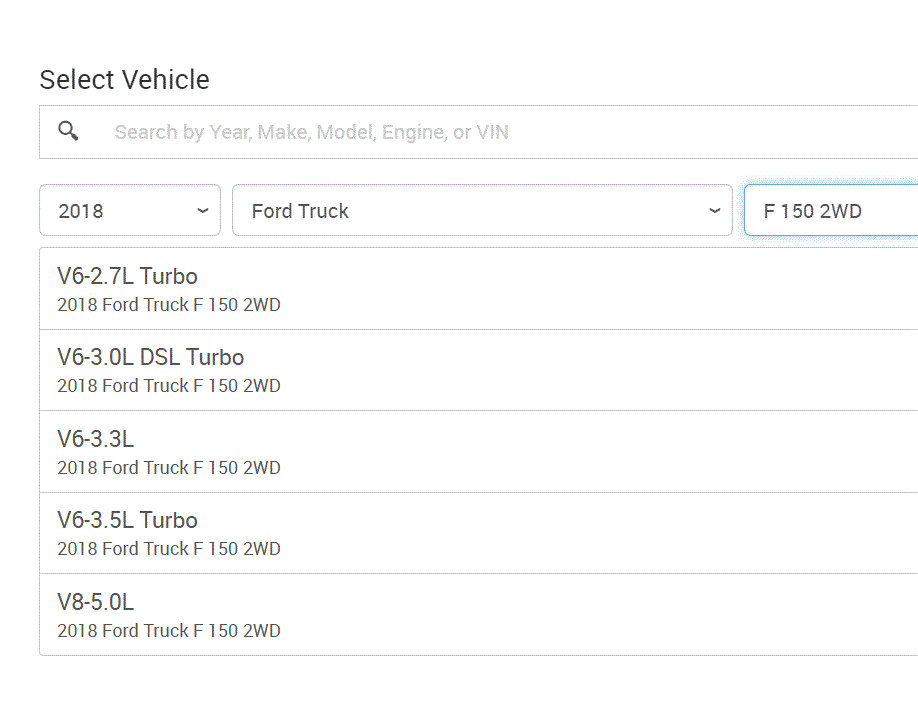The image size is (918, 722).
Task: Click the 'Search by Year, Make, Model' placeholder text
Action: (x=311, y=132)
